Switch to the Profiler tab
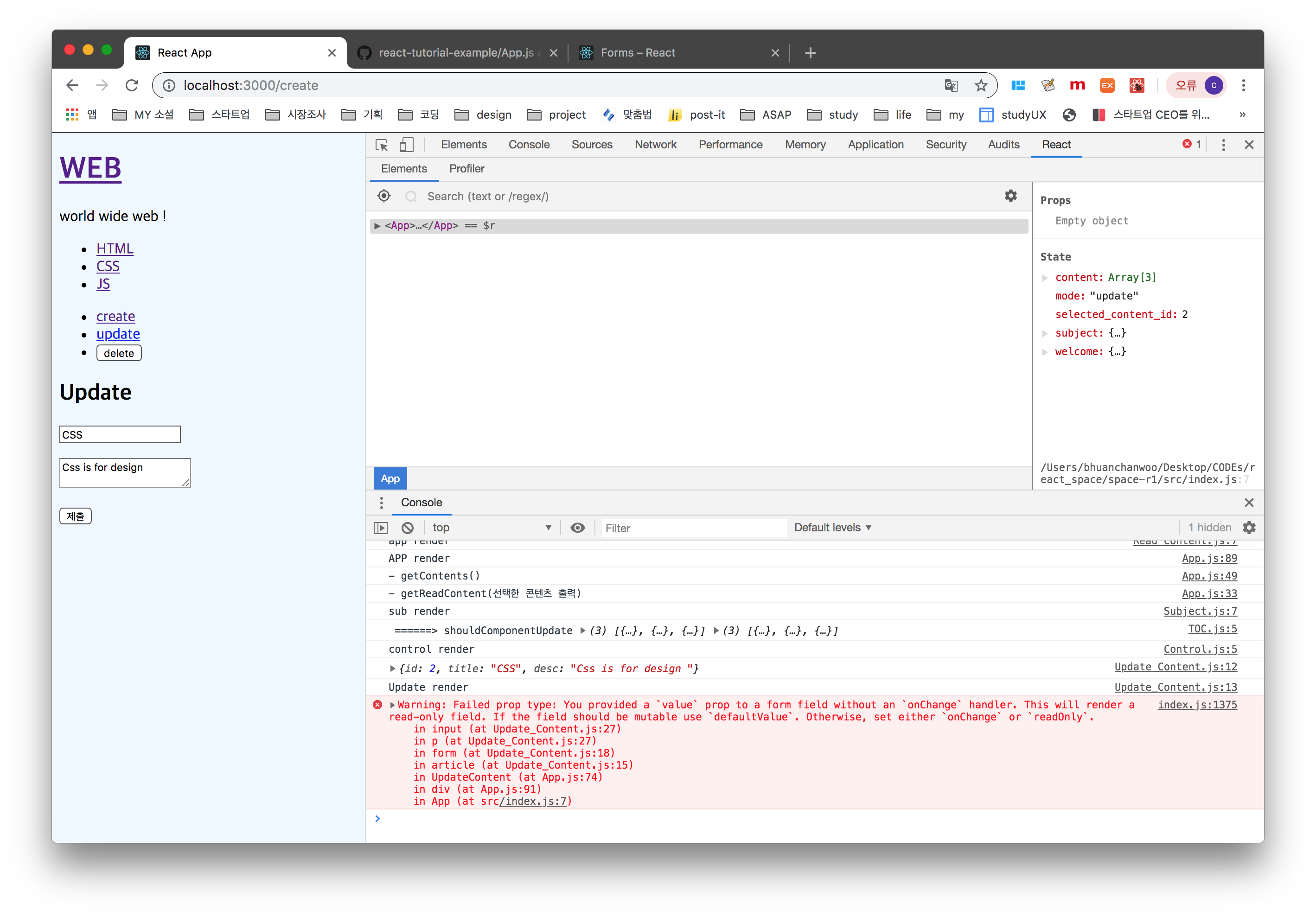This screenshot has height=917, width=1316. tap(466, 168)
